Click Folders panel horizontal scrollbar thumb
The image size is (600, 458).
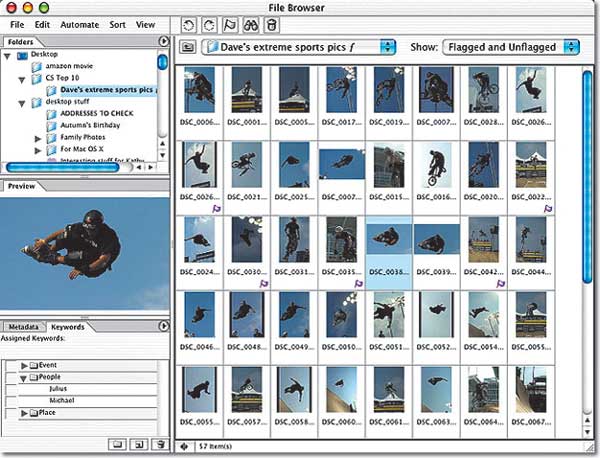63,167
